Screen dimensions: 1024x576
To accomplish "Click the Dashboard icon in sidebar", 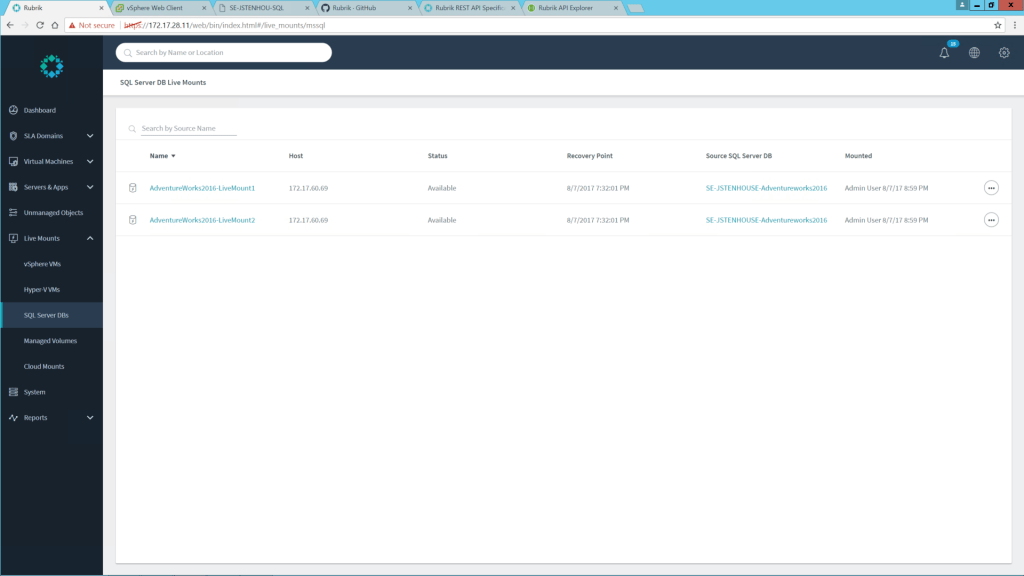I will pyautogui.click(x=13, y=110).
